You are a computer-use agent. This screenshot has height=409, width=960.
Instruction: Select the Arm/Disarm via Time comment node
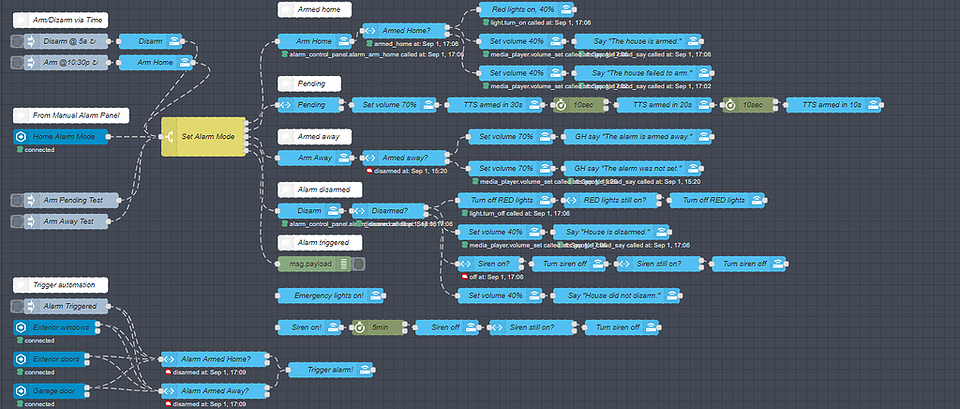[x=60, y=21]
